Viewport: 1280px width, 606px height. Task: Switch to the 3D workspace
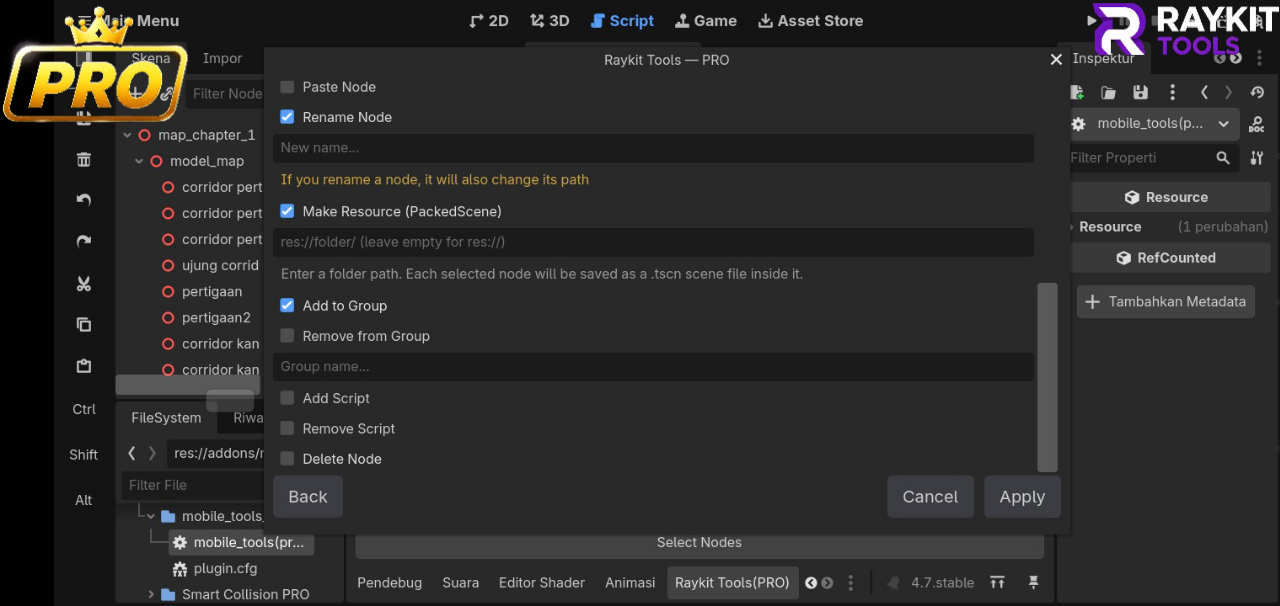(549, 20)
